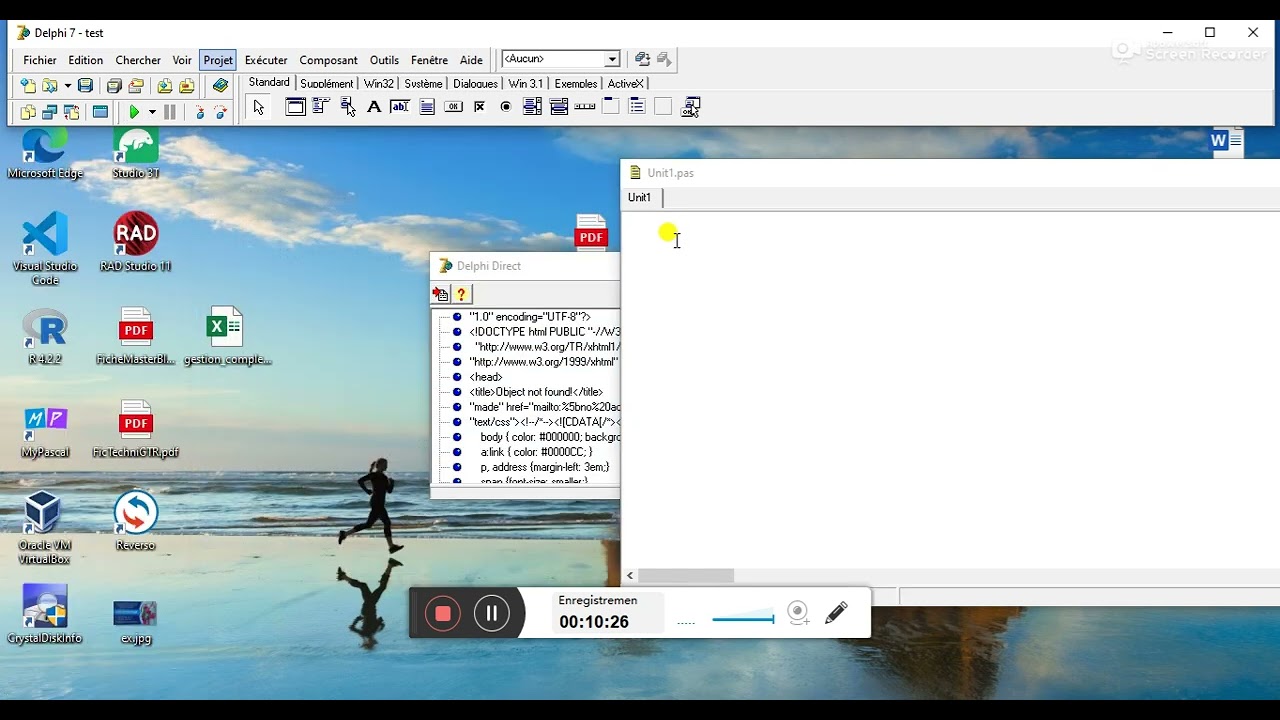Select the CheckBox component in palette
The height and width of the screenshot is (720, 1280).
[x=480, y=107]
